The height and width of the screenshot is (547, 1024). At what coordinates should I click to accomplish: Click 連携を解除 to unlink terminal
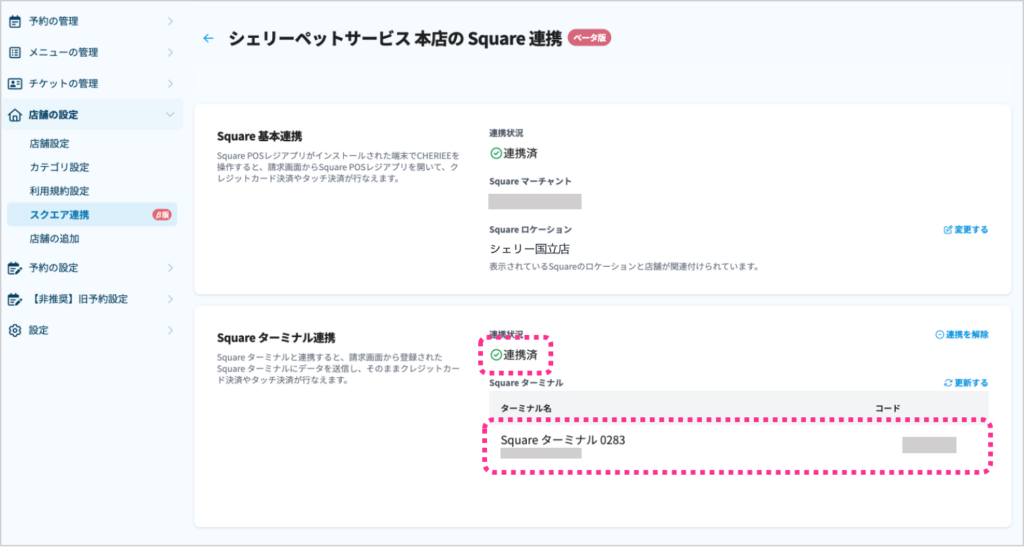961,335
